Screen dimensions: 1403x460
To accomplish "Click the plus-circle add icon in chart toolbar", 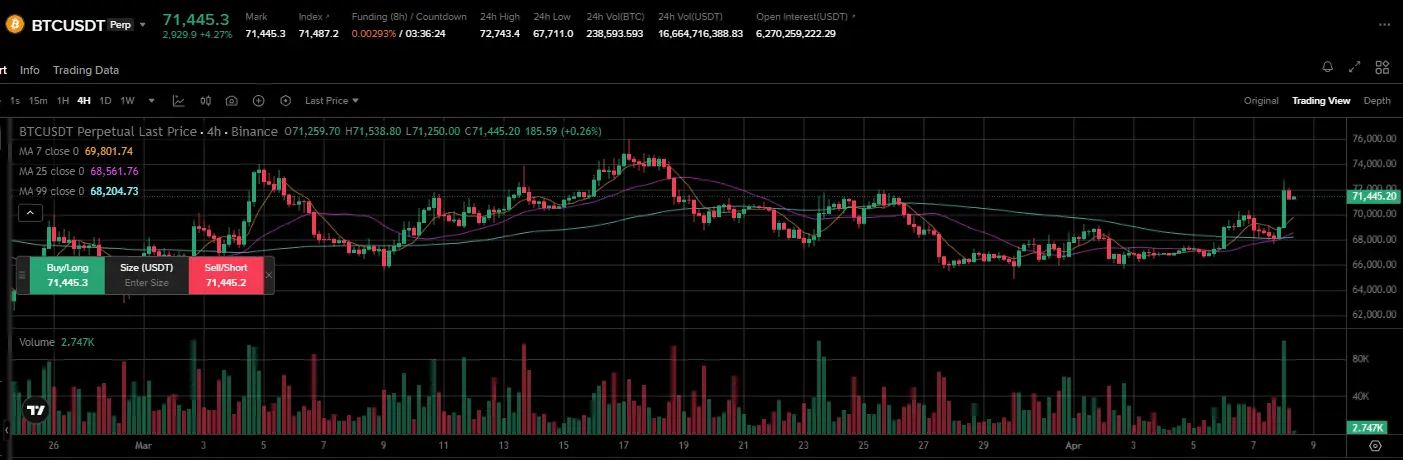I will 258,101.
